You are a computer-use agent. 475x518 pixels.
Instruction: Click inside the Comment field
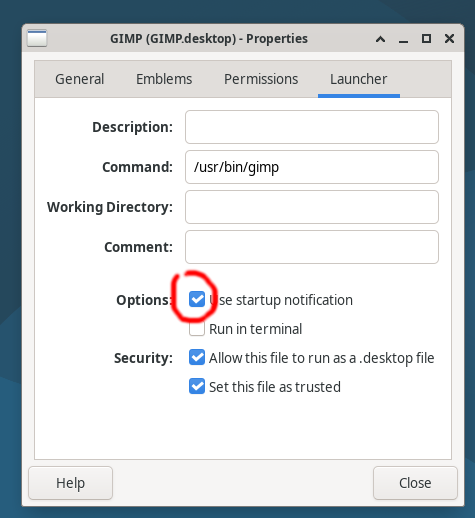(x=312, y=247)
